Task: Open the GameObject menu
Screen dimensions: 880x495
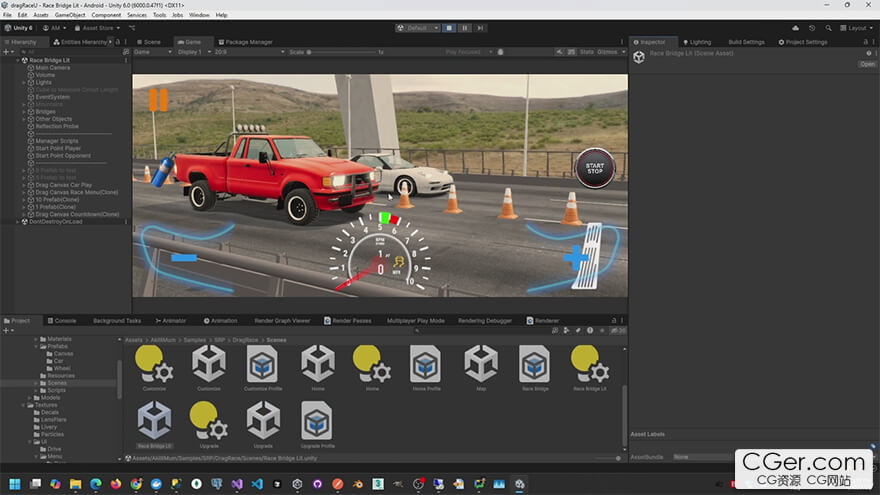Action: point(70,15)
